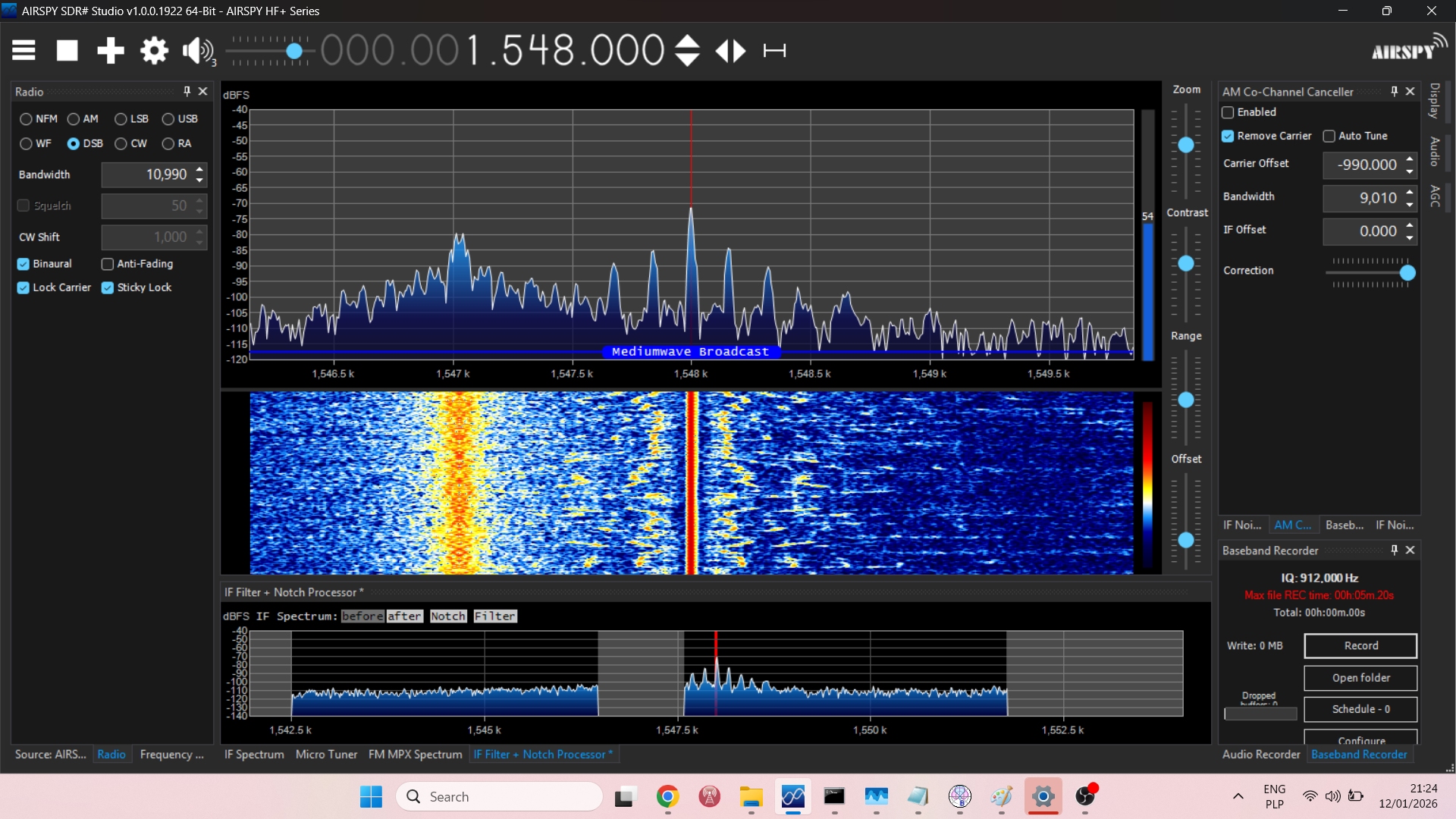Decrease Carrier Offset with the down arrow
Image resolution: width=1456 pixels, height=819 pixels.
point(1410,171)
